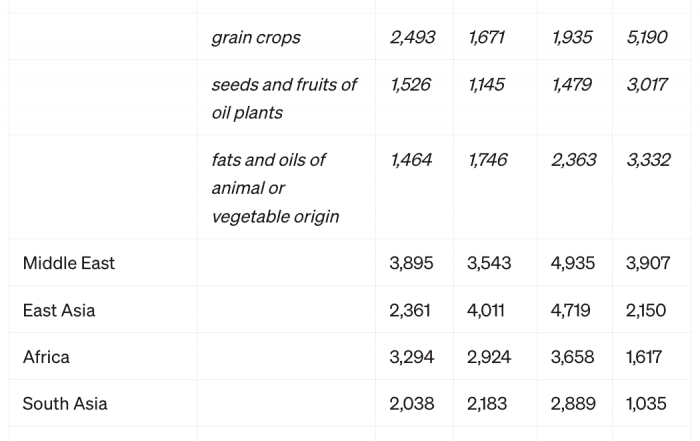This screenshot has height=441, width=700.
Task: Click oil plants value 3,017
Action: pyautogui.click(x=647, y=85)
